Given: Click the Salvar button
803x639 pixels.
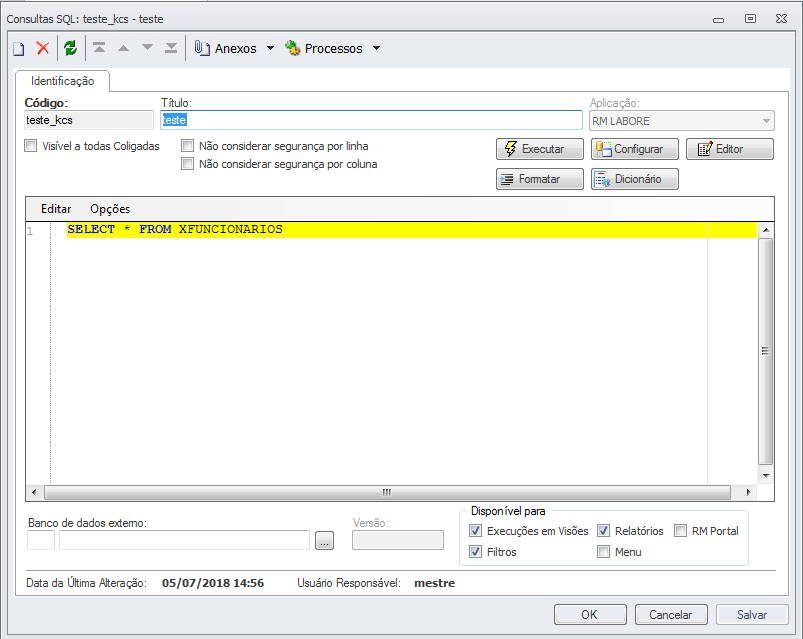Looking at the screenshot, I should 752,614.
